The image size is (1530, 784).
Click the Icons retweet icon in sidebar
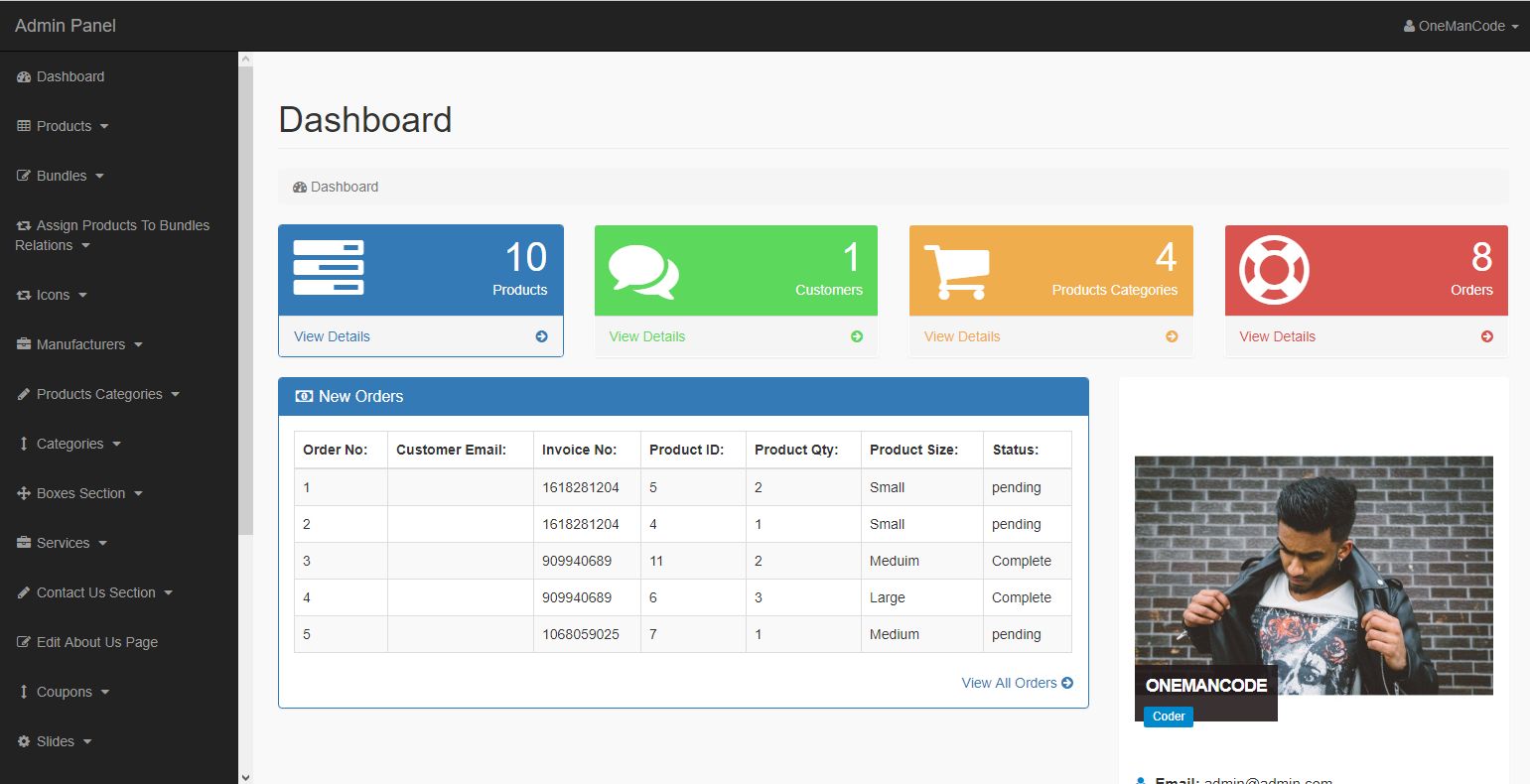click(24, 295)
